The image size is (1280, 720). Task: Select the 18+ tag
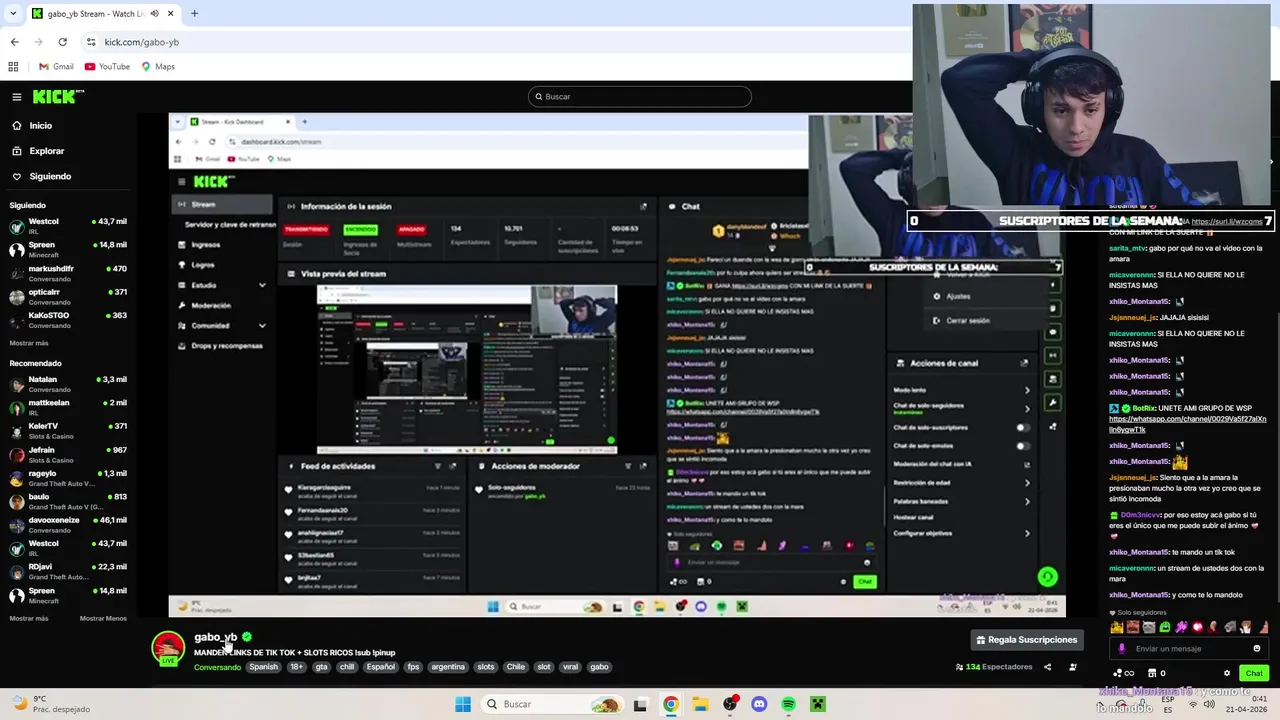point(296,667)
